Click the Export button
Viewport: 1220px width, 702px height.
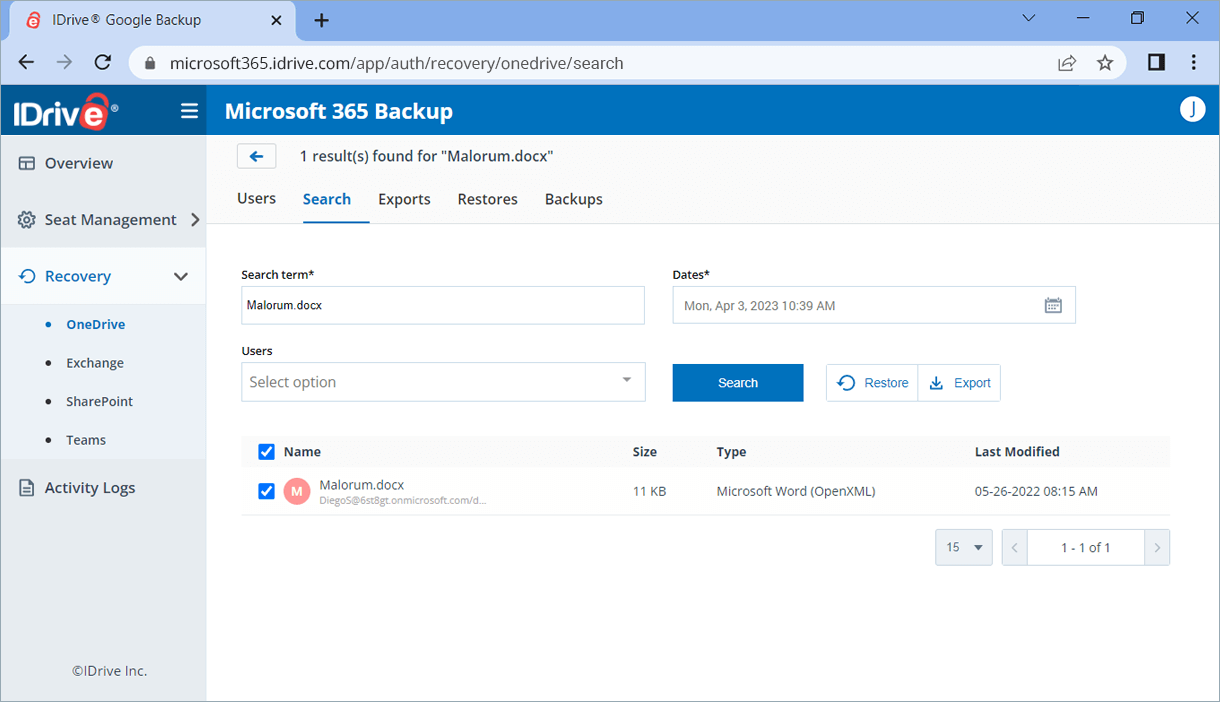(959, 383)
